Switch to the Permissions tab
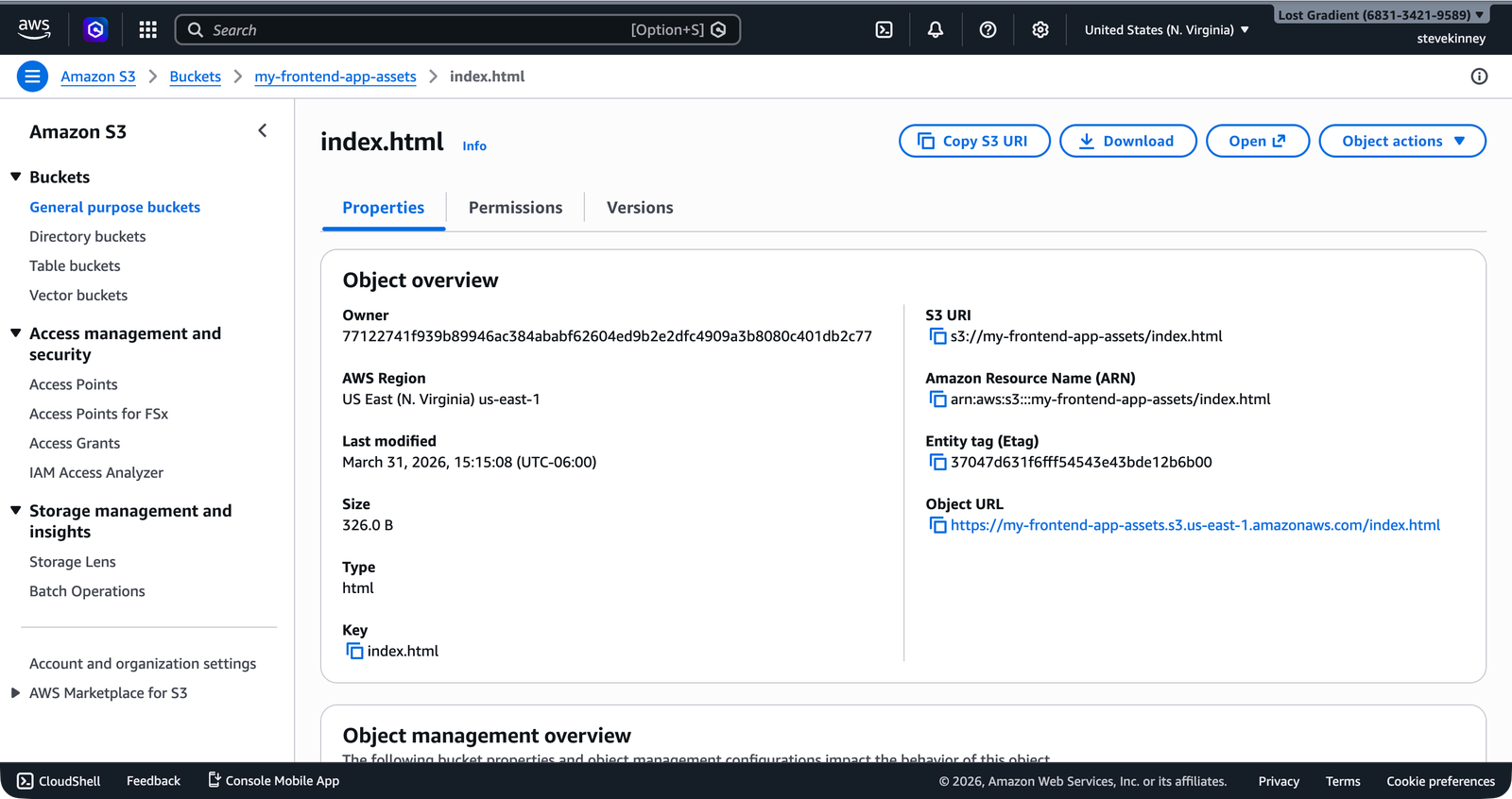 [515, 208]
